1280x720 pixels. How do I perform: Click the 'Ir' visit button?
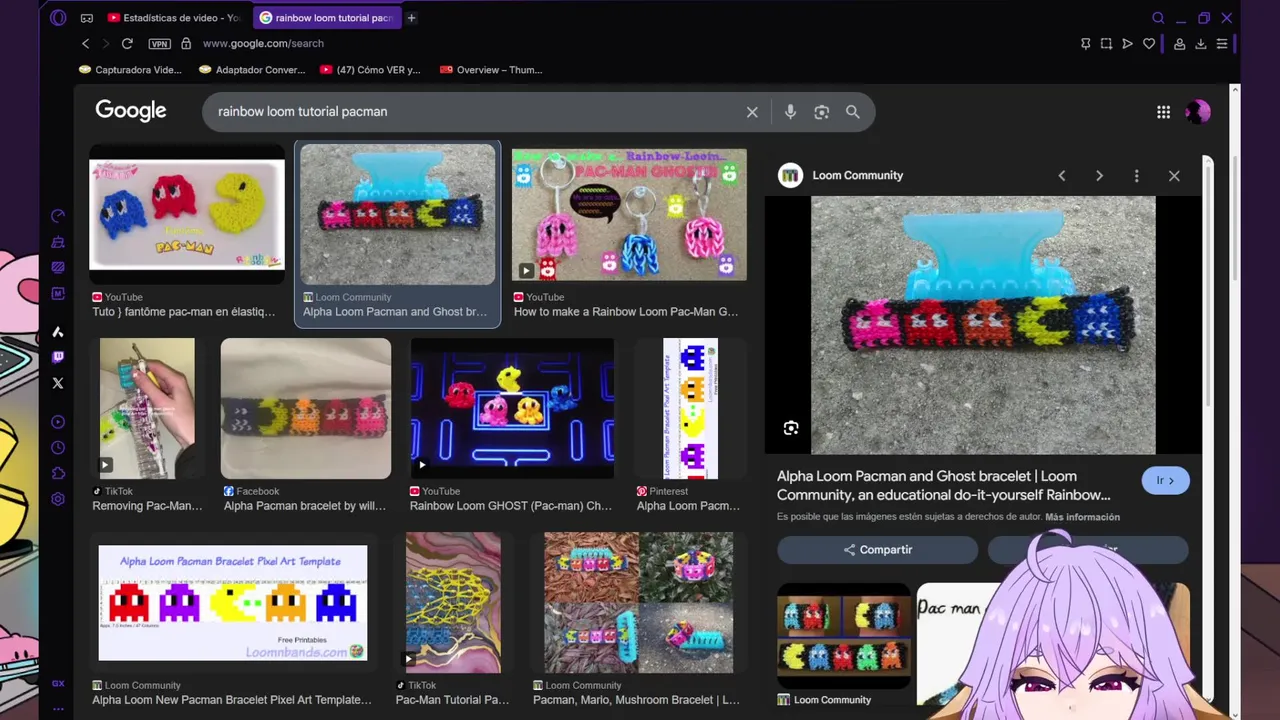pyautogui.click(x=1165, y=480)
